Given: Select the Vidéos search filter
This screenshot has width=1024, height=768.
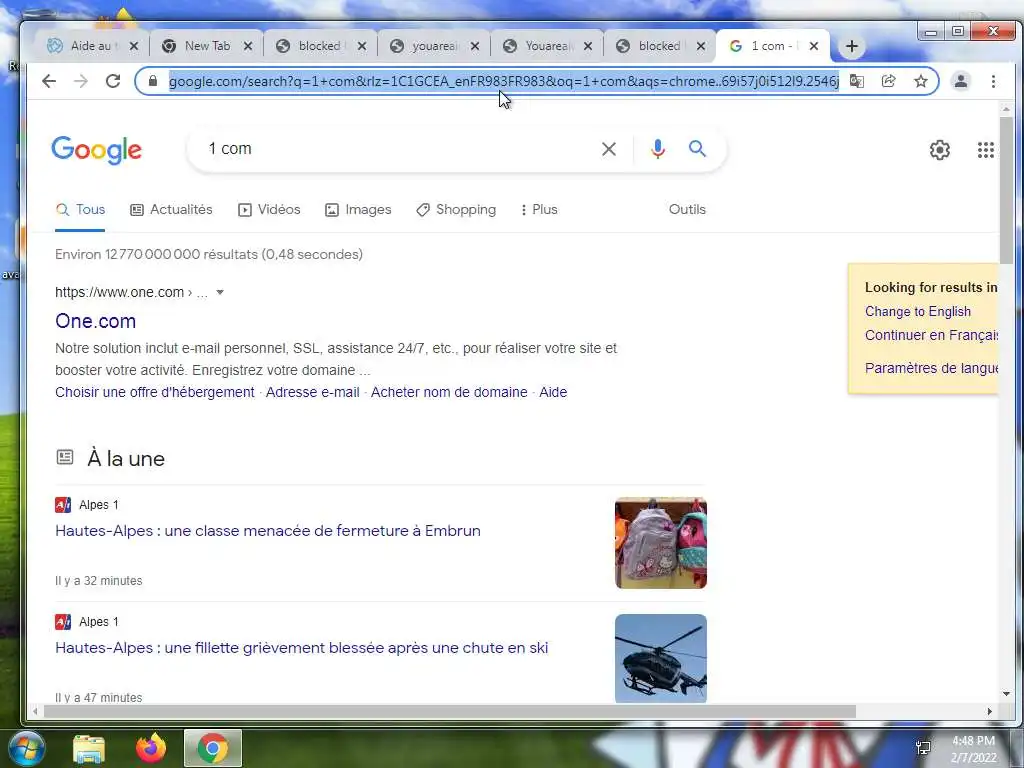Looking at the screenshot, I should (269, 210).
